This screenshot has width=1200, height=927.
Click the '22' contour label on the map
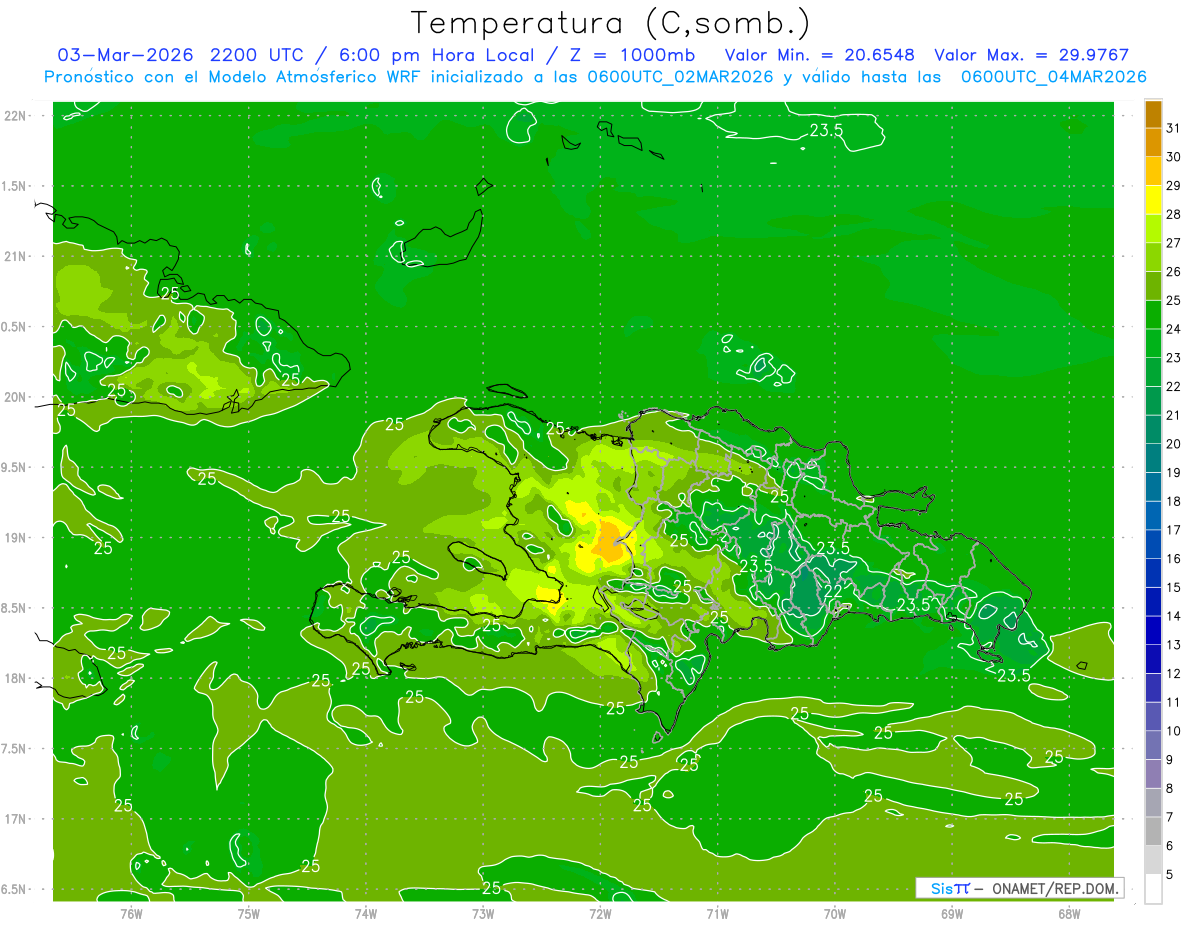832,591
